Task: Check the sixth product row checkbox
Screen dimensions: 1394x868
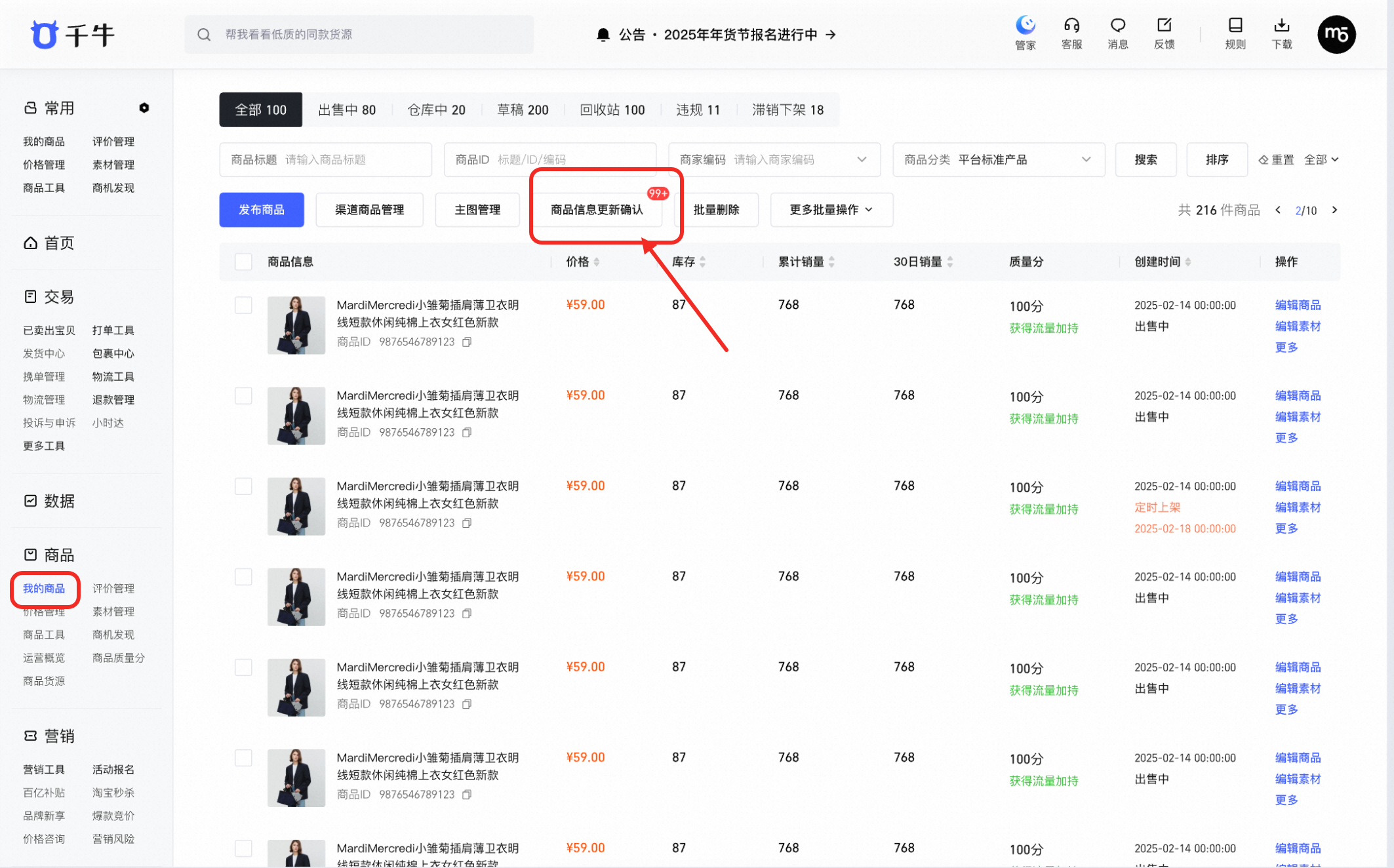Action: [x=243, y=758]
